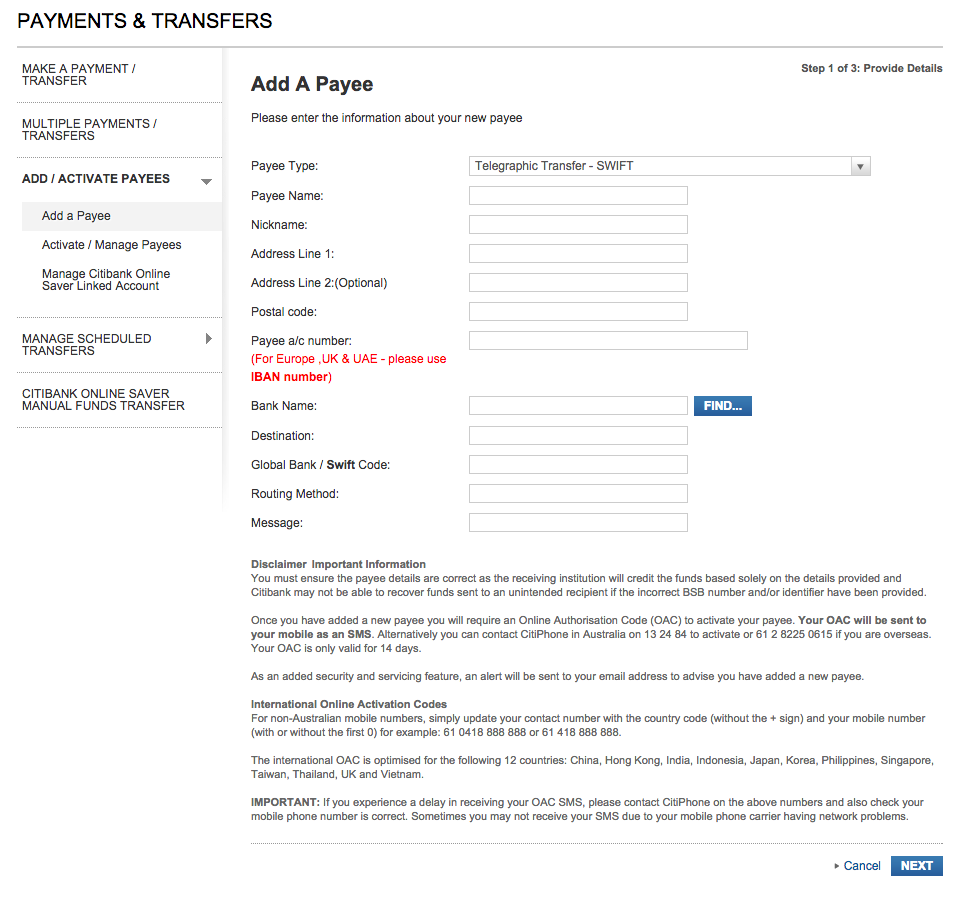Open Make a Payment / Transfer menu

tap(79, 75)
